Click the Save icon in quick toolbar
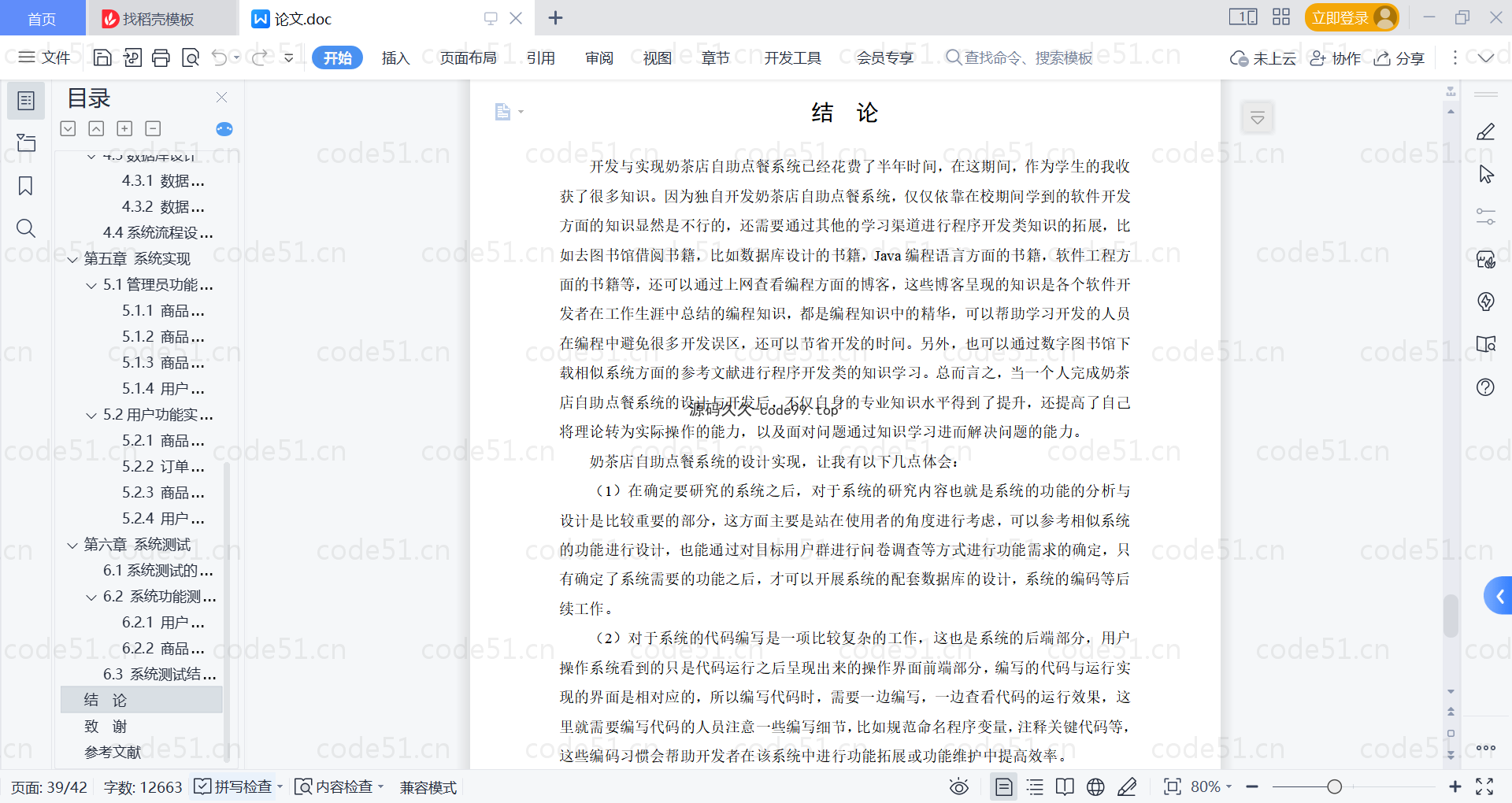 tap(102, 57)
